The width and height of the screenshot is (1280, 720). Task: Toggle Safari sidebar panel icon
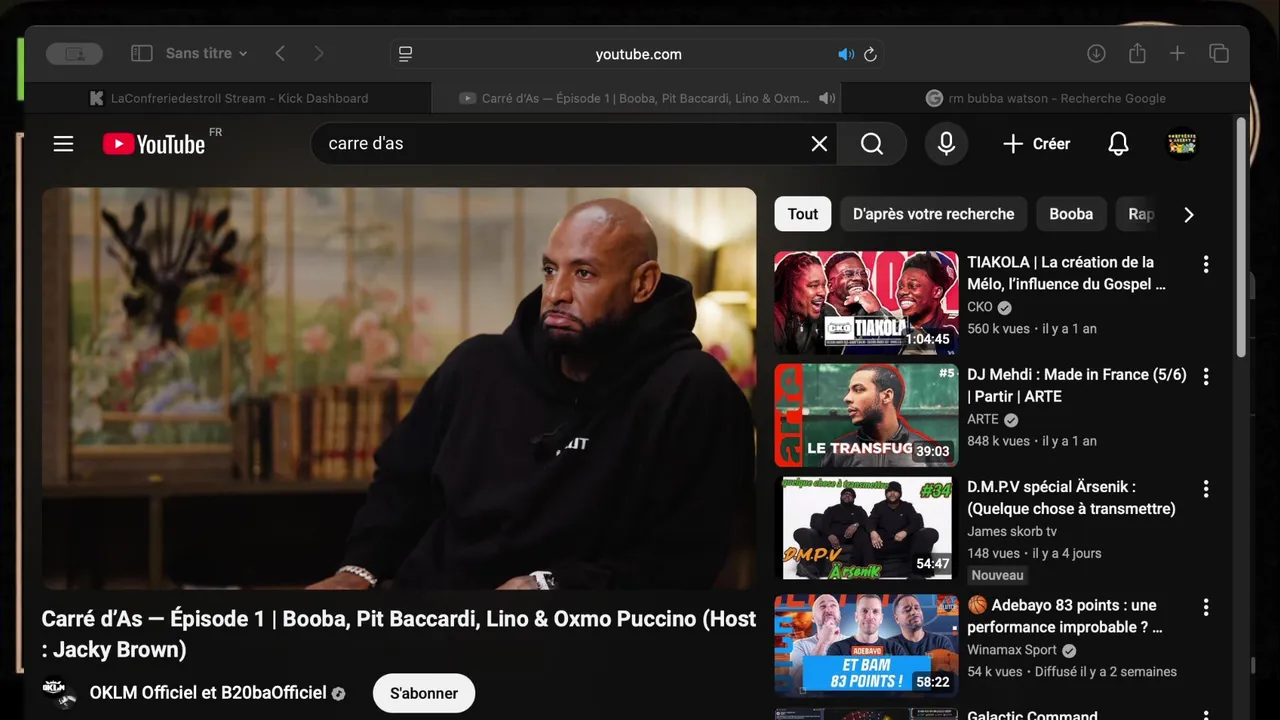pos(142,54)
